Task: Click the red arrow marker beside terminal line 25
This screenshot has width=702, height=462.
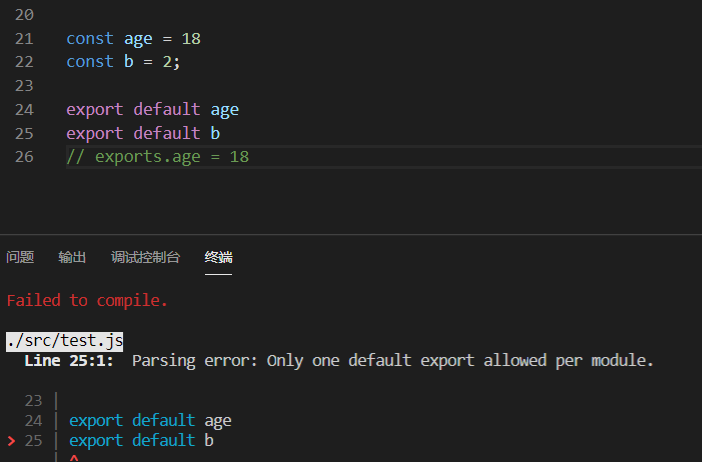Action: tap(12, 441)
